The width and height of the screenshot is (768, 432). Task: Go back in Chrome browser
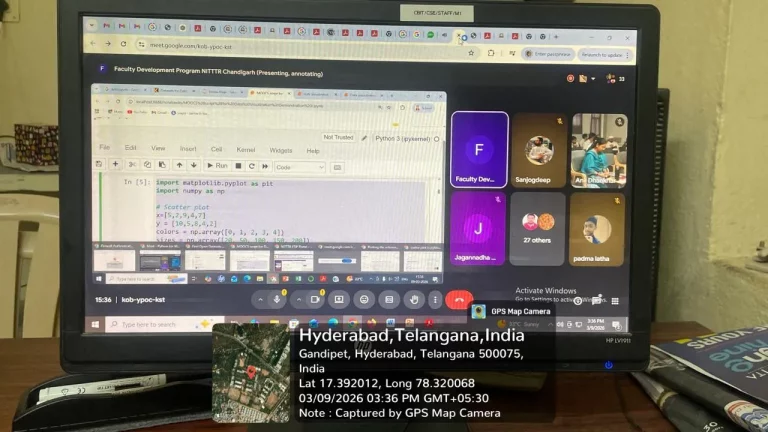pos(93,44)
